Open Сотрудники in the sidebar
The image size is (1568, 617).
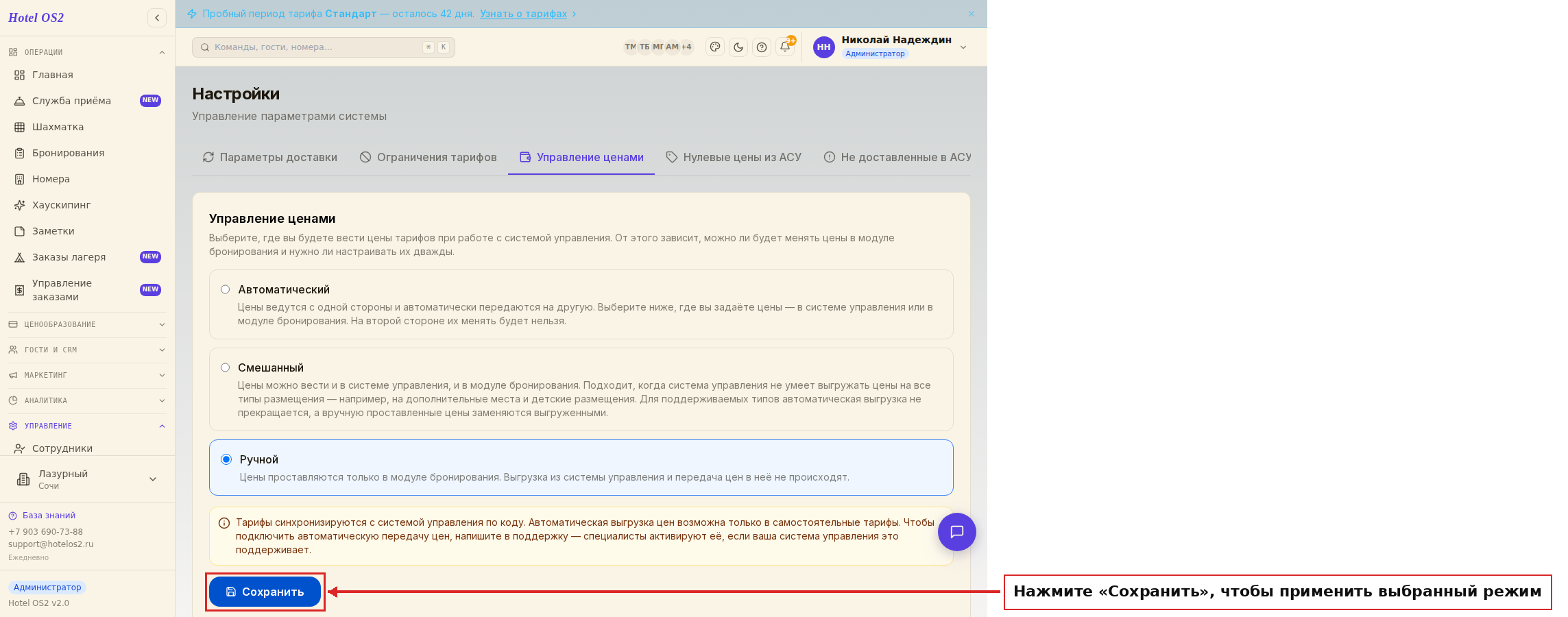[x=87, y=448]
